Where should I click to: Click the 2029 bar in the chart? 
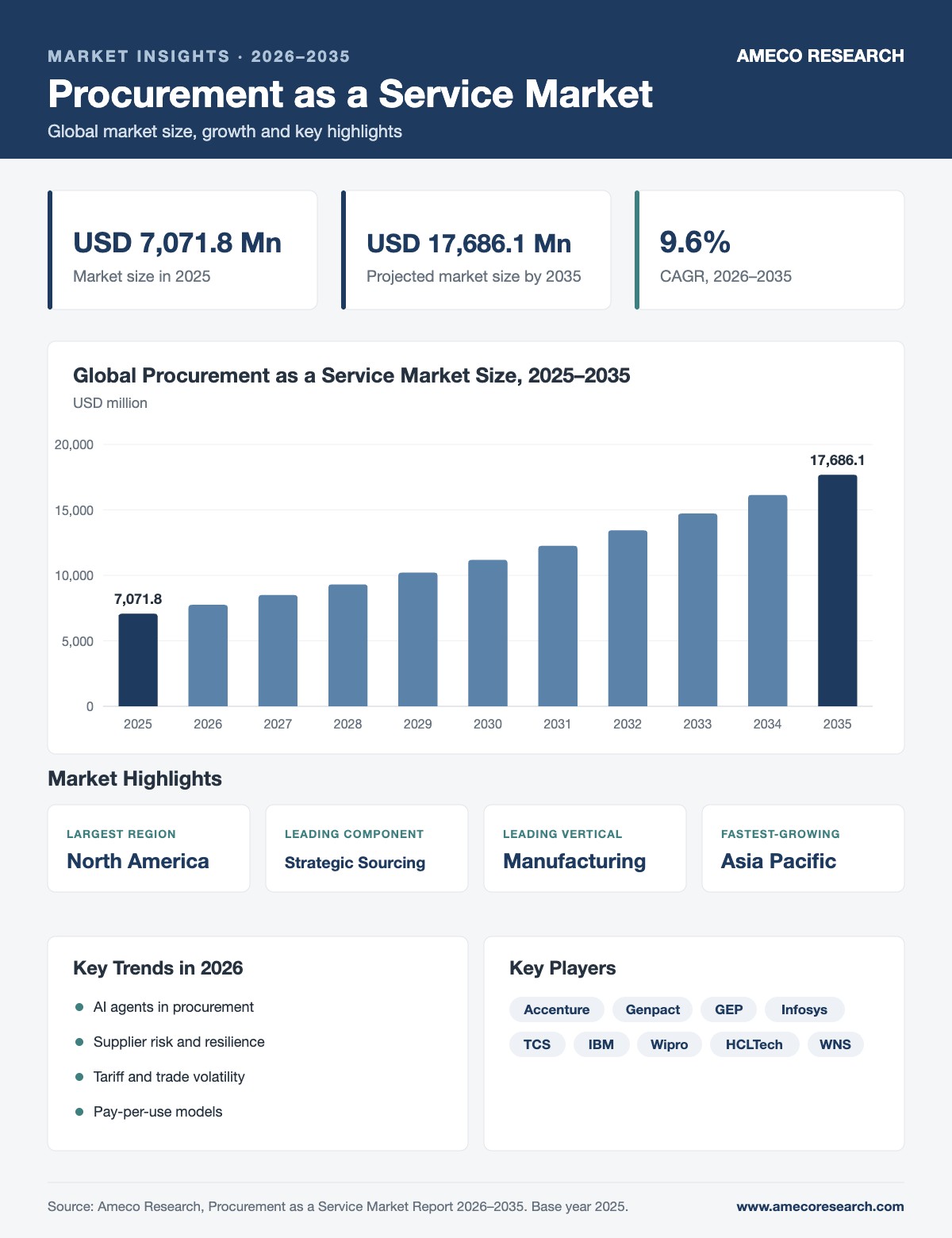point(417,640)
